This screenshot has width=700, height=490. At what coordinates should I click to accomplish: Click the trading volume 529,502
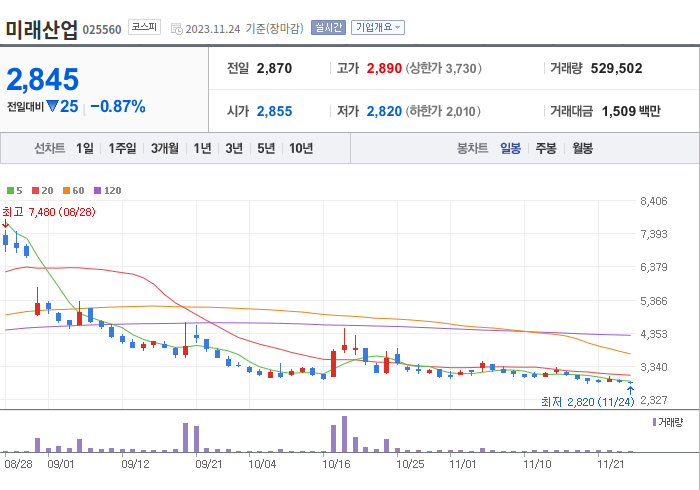click(617, 68)
